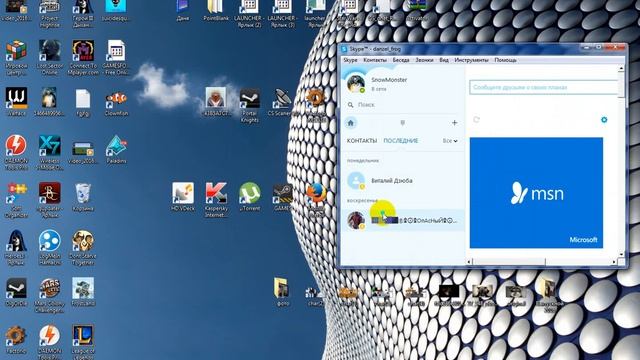Open the Warface desktop icon
The image size is (640, 360).
click(x=16, y=102)
